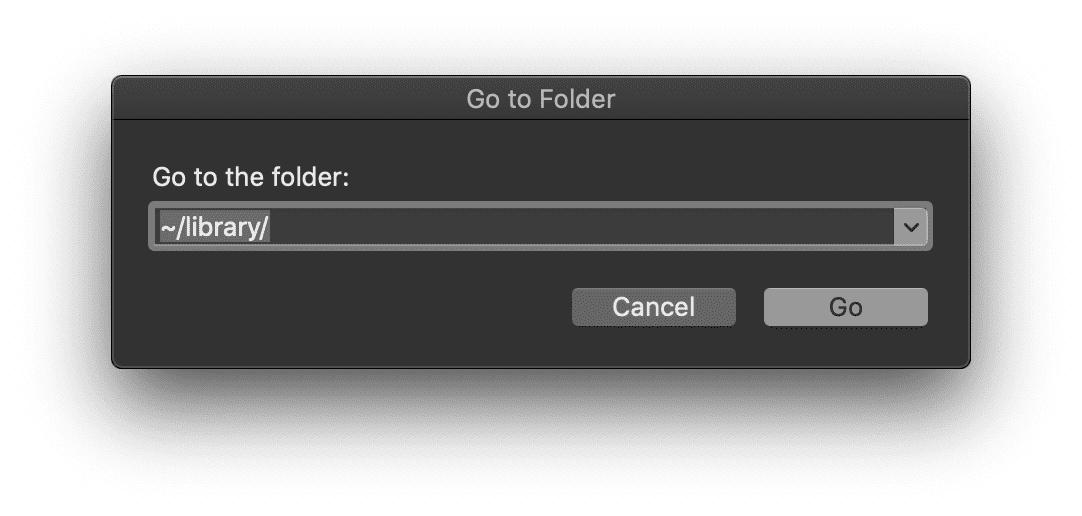Expand the folder path dropdown chevron
The image size is (1082, 516).
pos(910,228)
